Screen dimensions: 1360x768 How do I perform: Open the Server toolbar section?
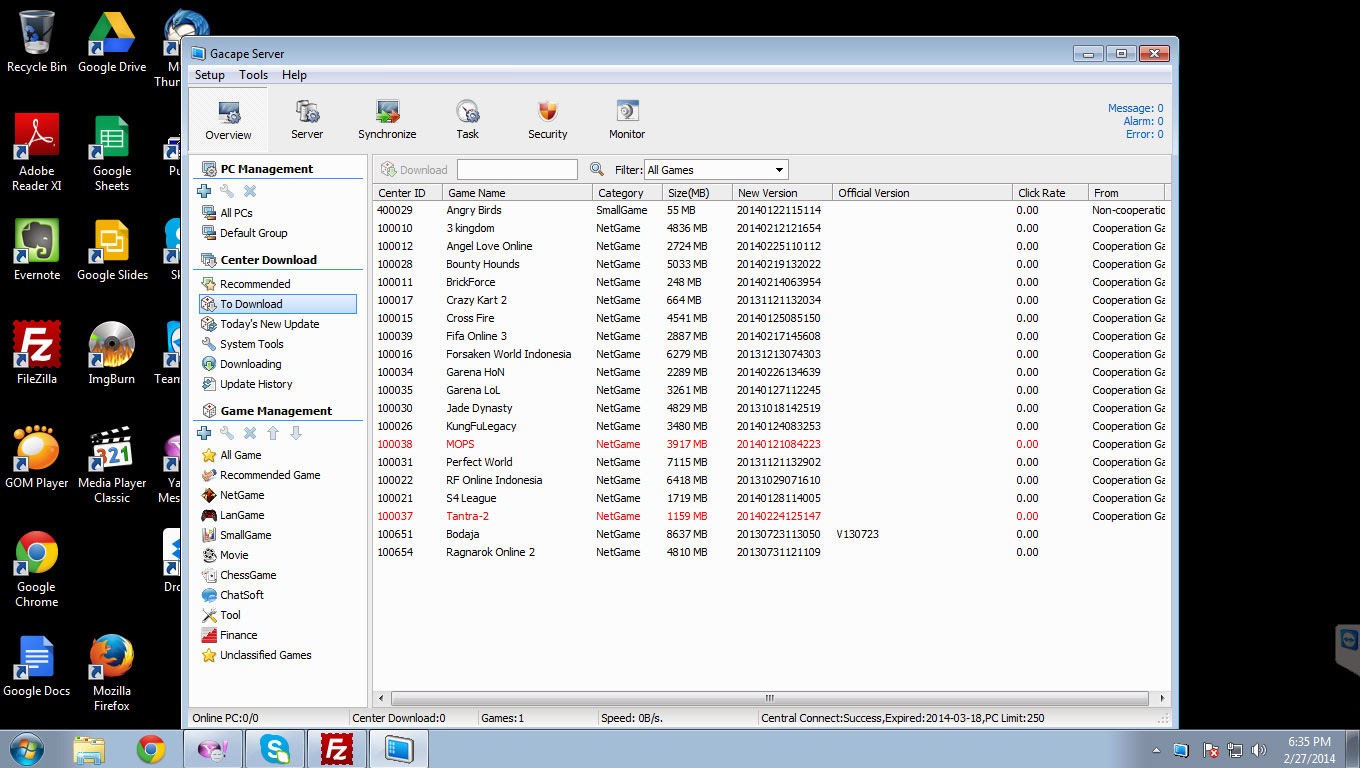(307, 120)
